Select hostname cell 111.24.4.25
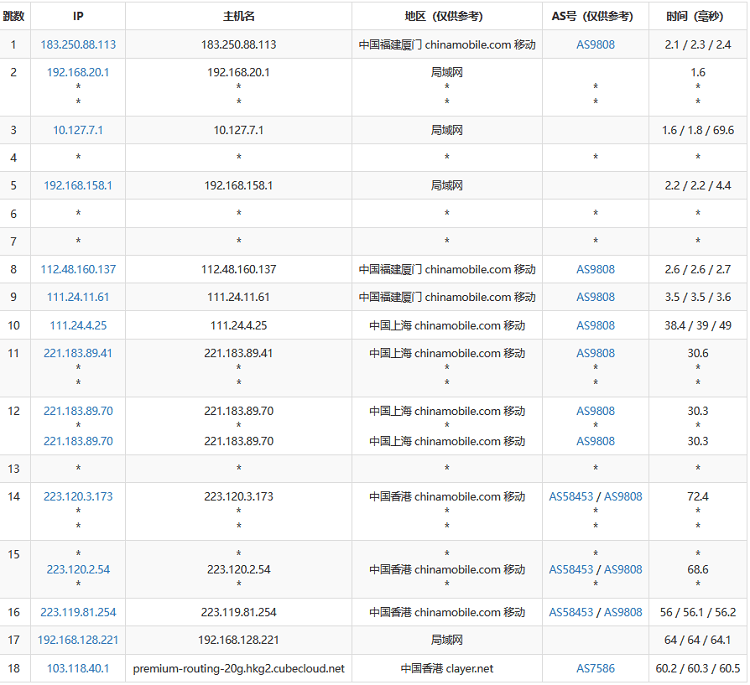The height and width of the screenshot is (685, 750). (x=239, y=326)
